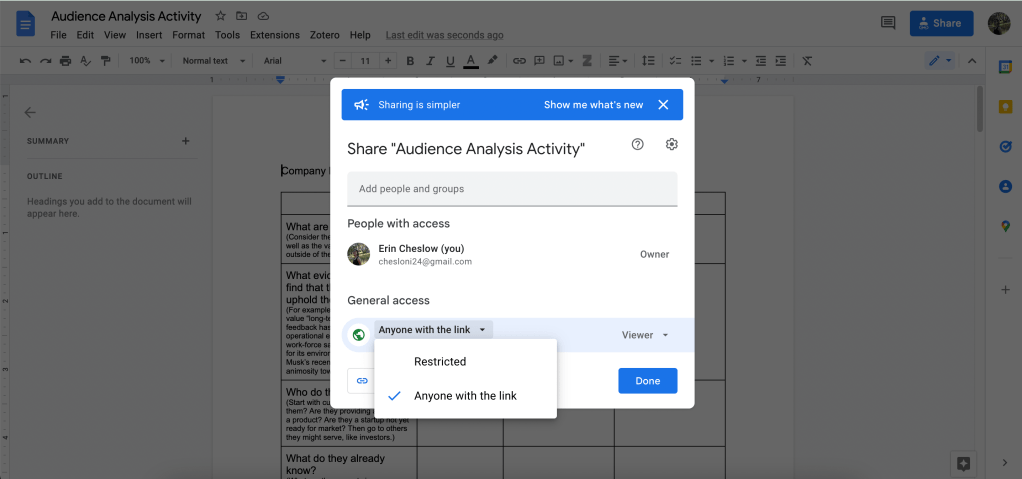Click the copy link icon button
Screen dimensions: 1022x479
pos(362,381)
